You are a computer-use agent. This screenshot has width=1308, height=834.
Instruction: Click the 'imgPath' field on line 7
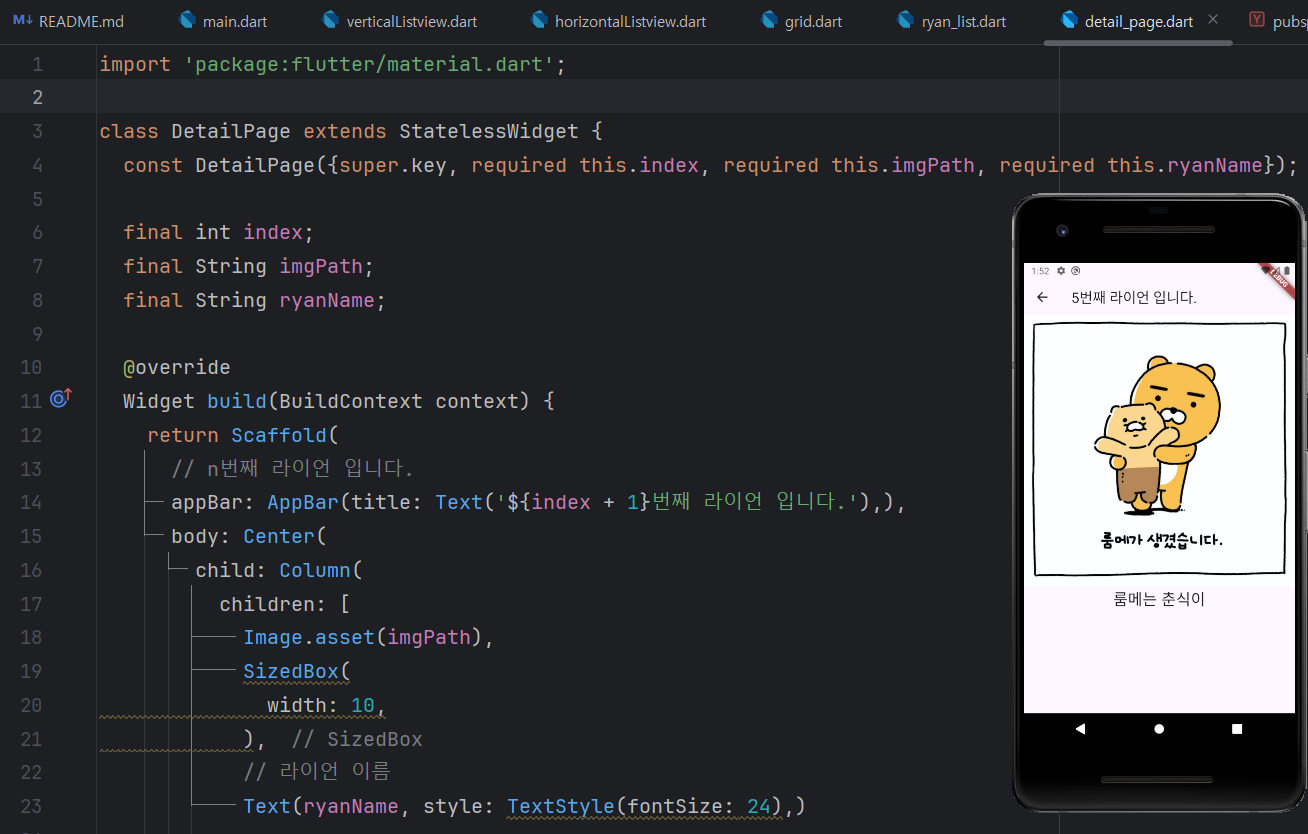point(321,266)
